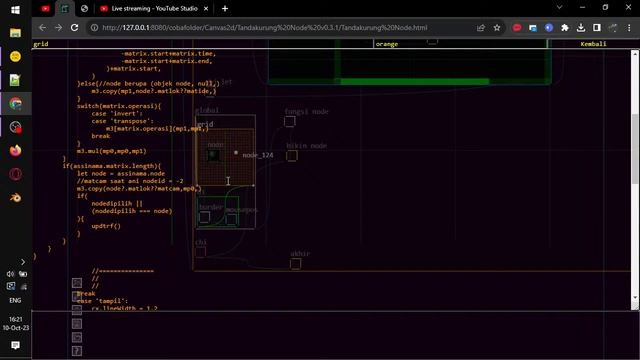Image resolution: width=640 pixels, height=360 pixels.
Task: Go forward in browser history
Action: [x=58, y=28]
